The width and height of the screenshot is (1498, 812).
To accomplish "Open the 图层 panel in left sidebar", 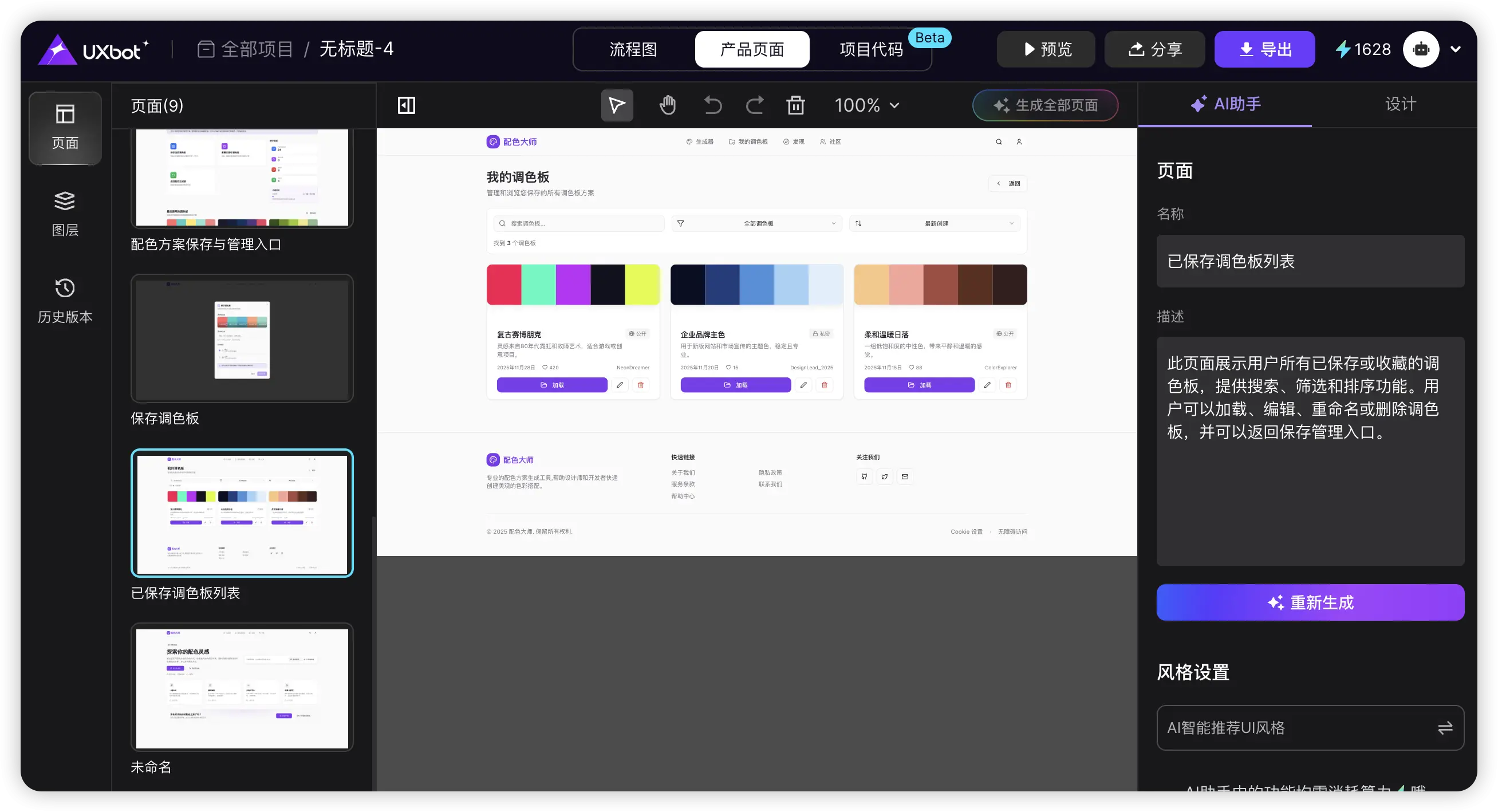I will (x=65, y=212).
